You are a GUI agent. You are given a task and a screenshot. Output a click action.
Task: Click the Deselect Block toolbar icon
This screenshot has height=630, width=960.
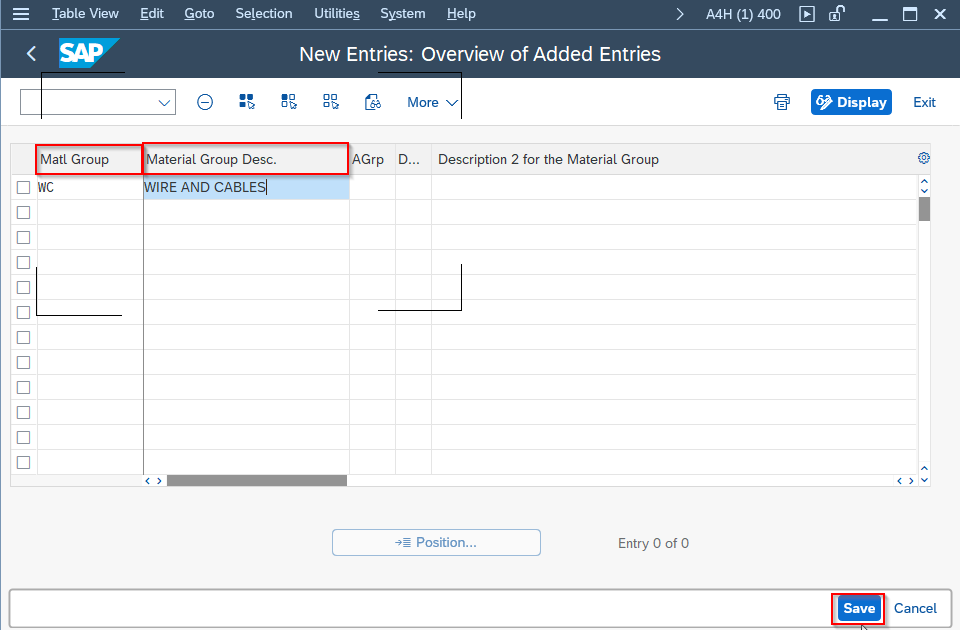pos(331,101)
